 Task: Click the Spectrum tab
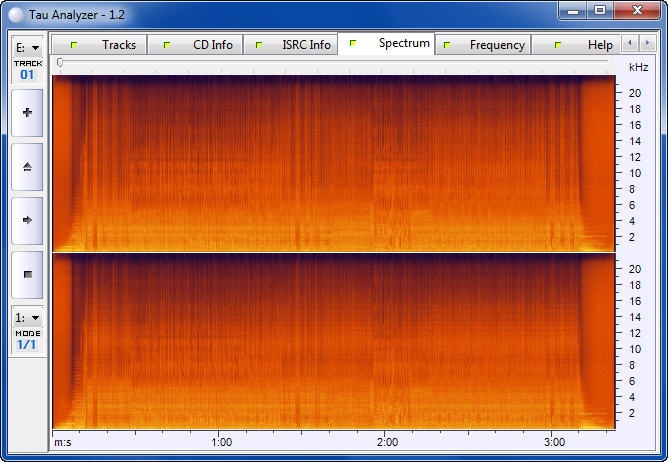(x=393, y=44)
